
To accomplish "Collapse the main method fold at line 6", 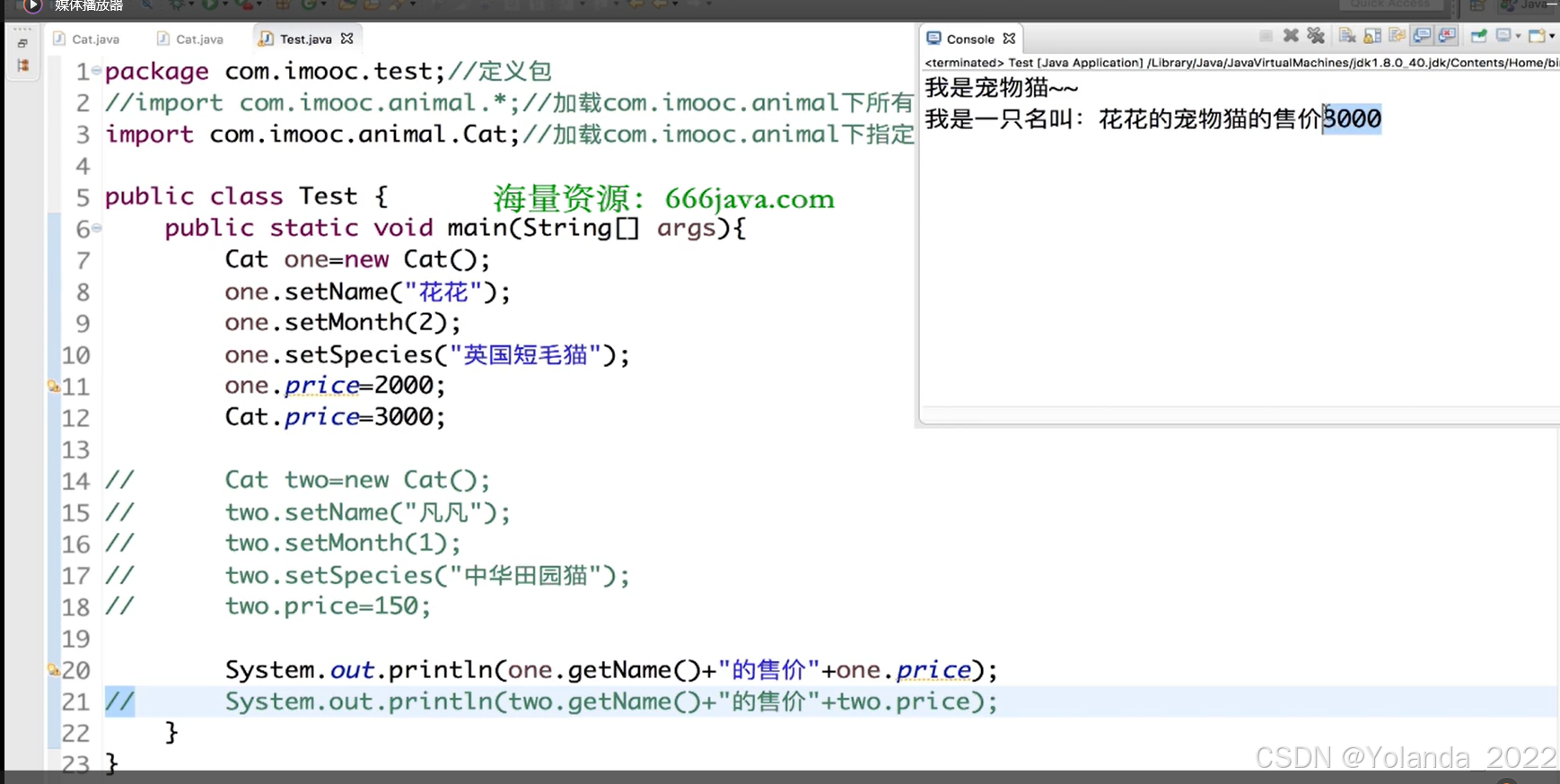I will [x=96, y=228].
